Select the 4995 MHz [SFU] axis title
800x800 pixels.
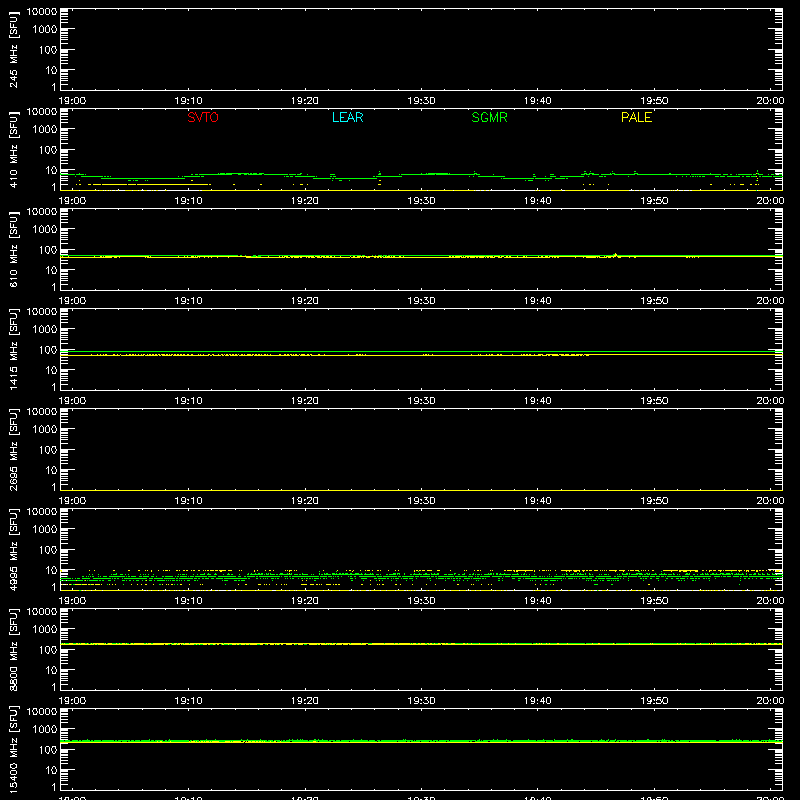pos(14,549)
